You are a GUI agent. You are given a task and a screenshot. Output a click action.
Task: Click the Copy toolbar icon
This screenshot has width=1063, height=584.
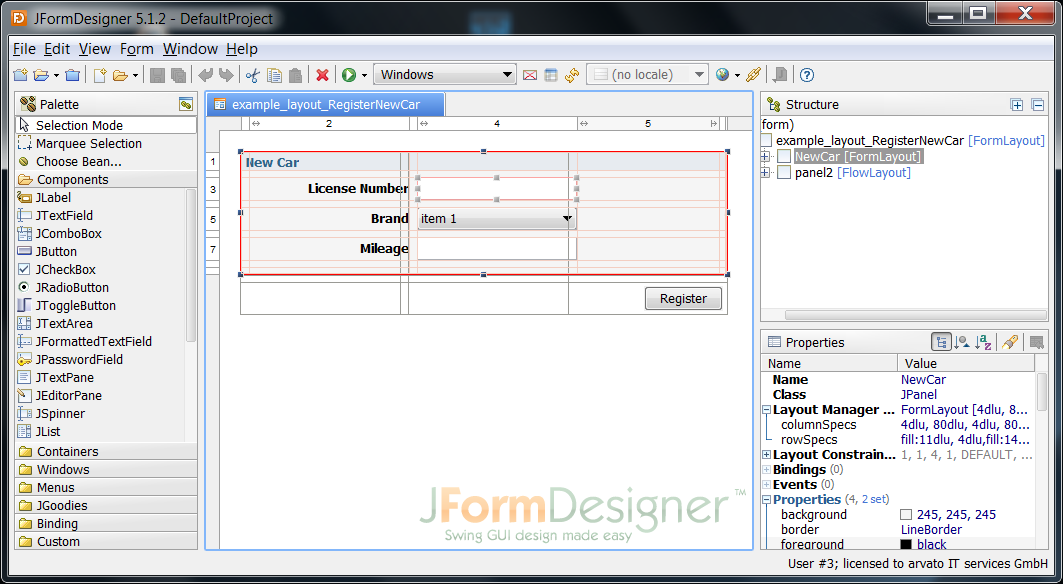point(274,75)
